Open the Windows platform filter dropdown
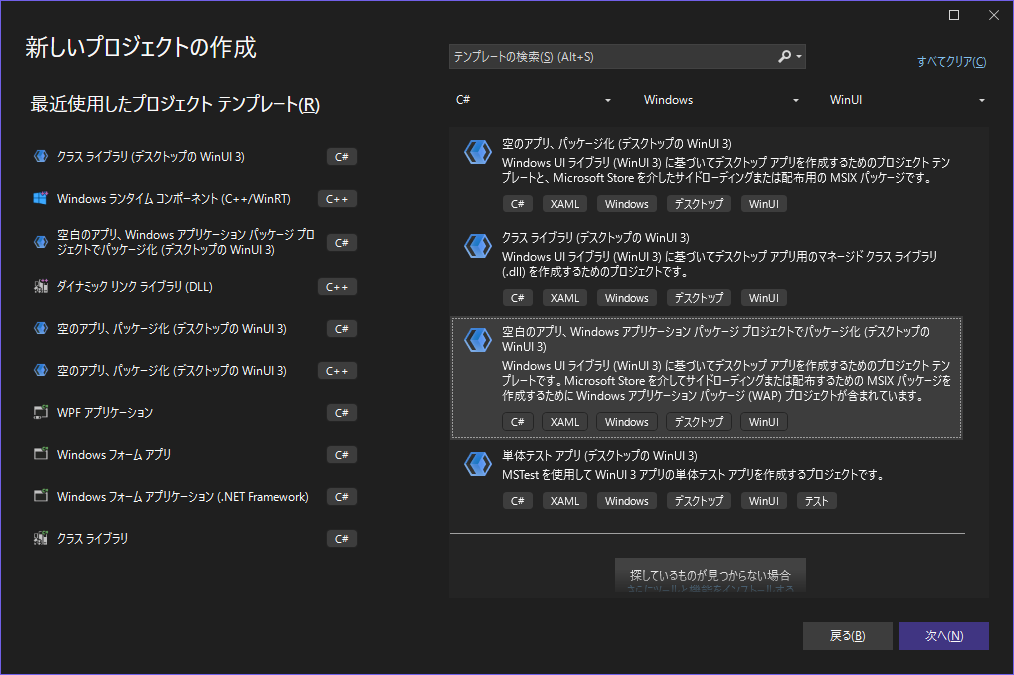 720,100
